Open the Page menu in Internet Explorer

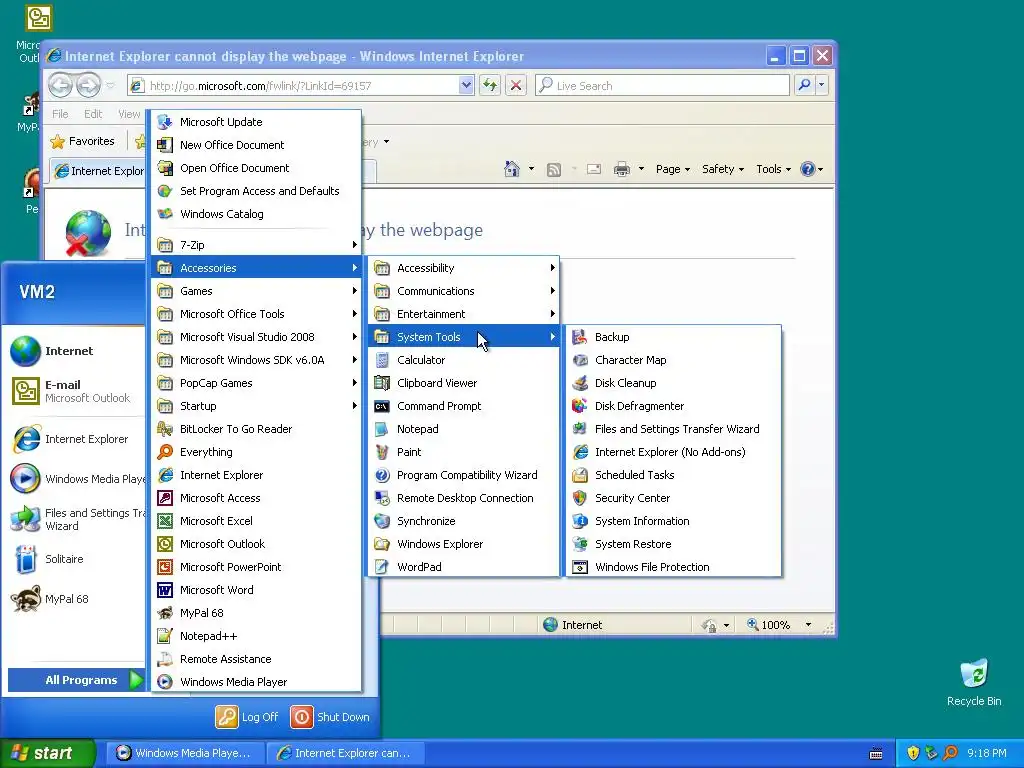[673, 169]
